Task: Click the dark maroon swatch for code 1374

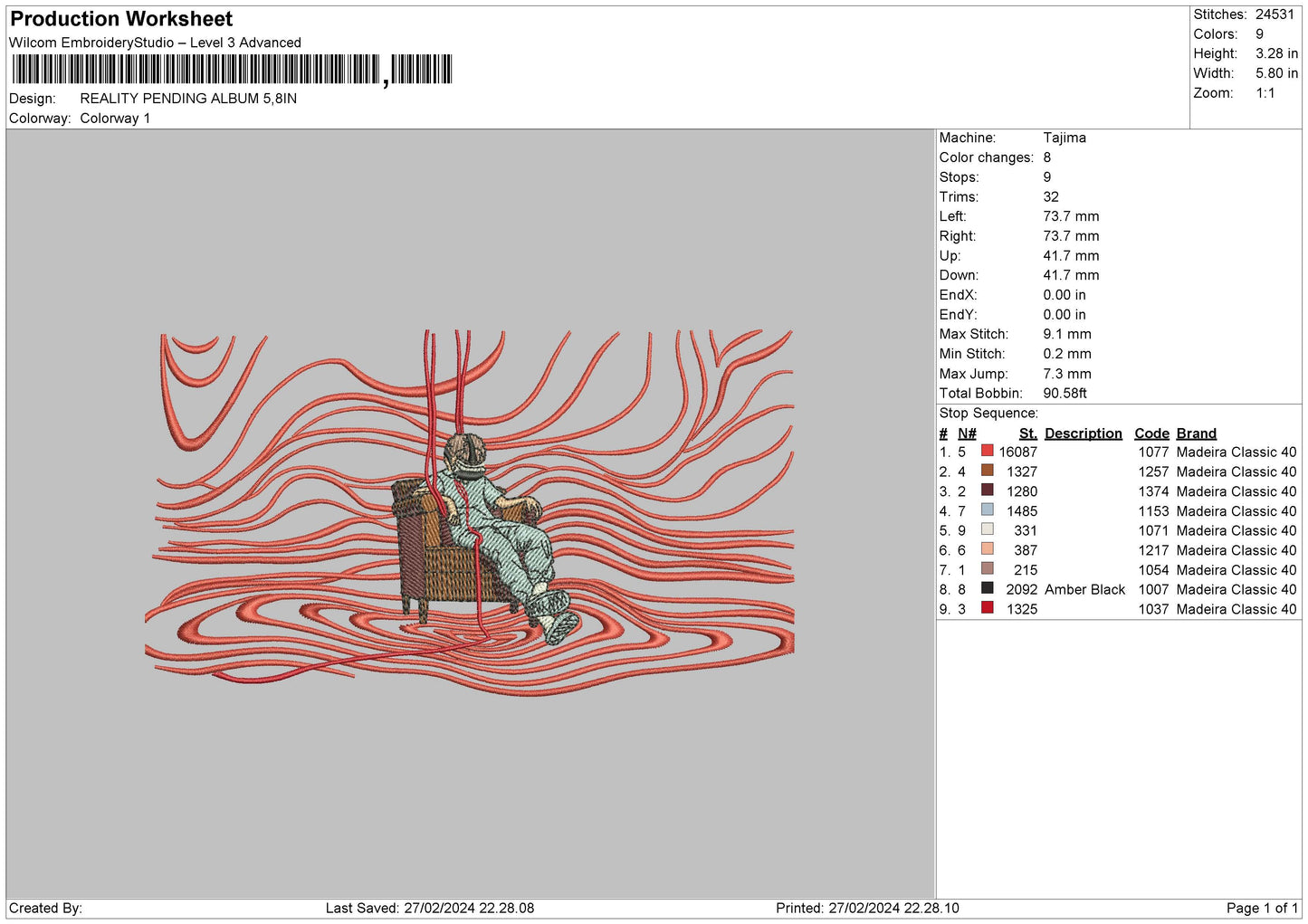Action: 987,490
